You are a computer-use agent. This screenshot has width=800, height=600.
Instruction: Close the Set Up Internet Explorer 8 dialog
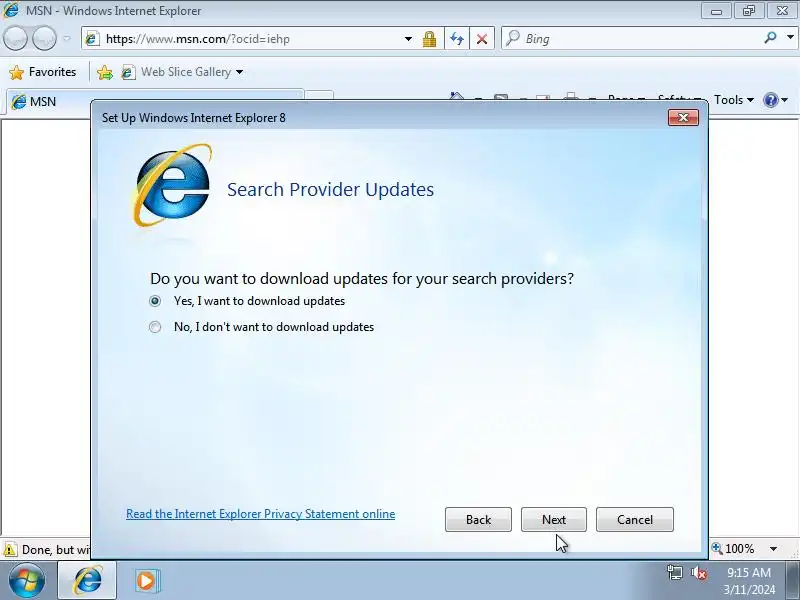683,118
